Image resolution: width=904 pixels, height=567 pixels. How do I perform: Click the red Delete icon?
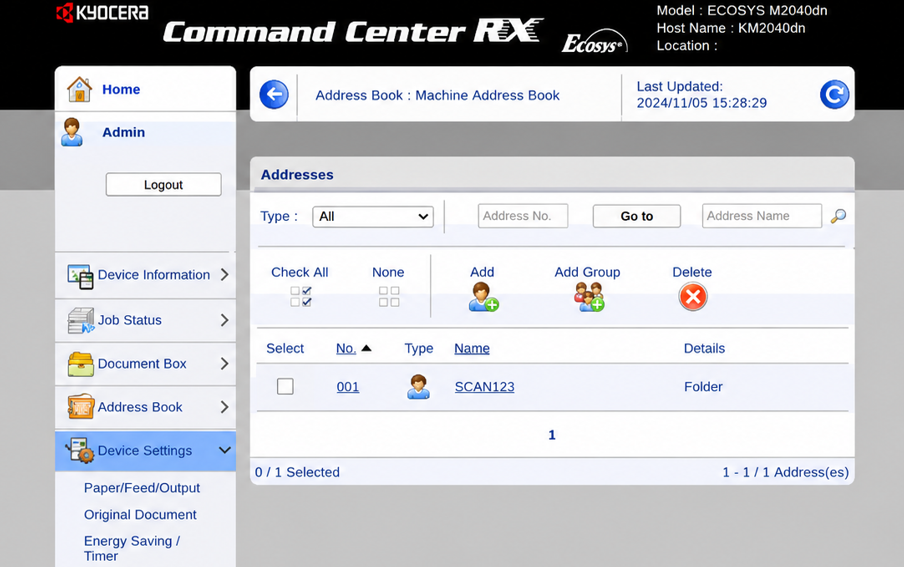[x=693, y=297]
